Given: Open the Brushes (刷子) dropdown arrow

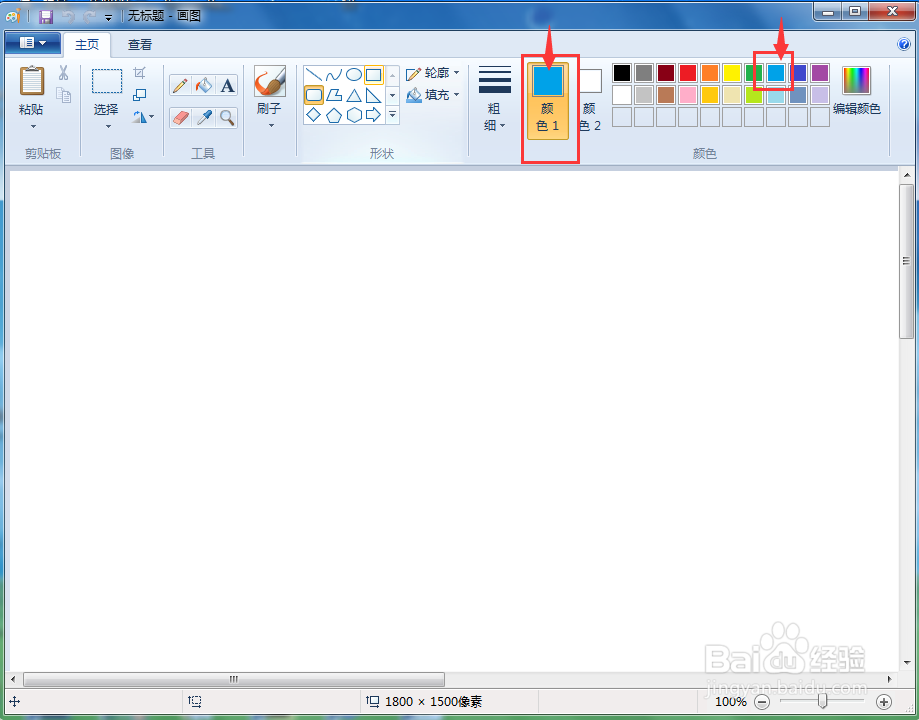Looking at the screenshot, I should click(x=271, y=125).
